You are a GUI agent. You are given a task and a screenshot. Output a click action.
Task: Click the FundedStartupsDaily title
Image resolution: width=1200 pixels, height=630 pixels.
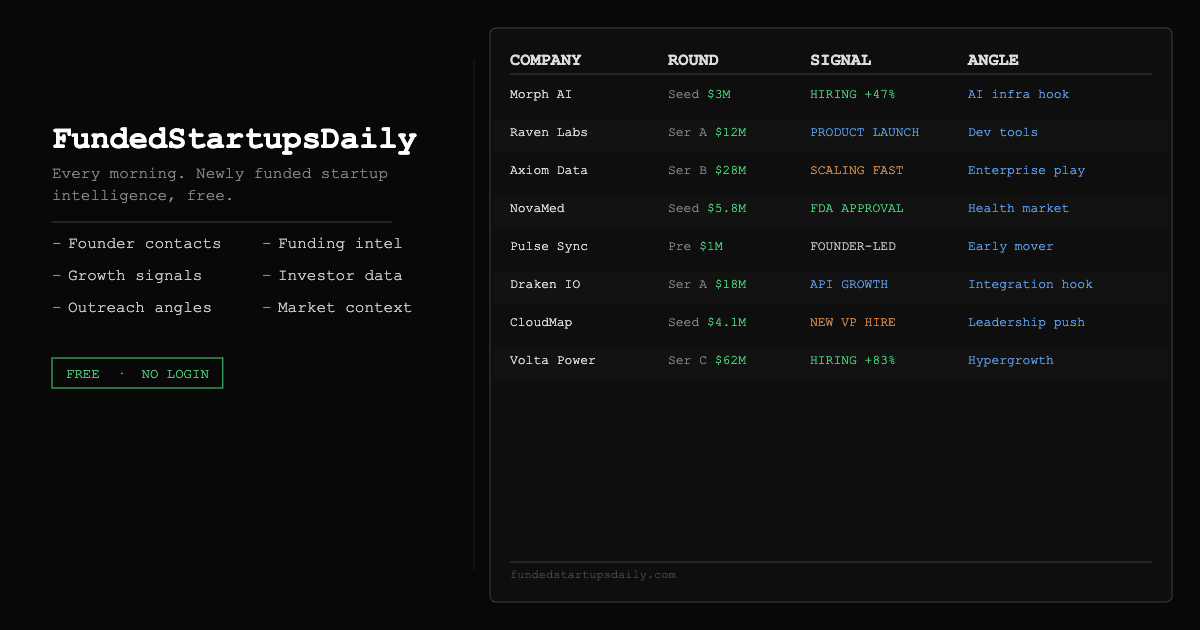coord(235,139)
